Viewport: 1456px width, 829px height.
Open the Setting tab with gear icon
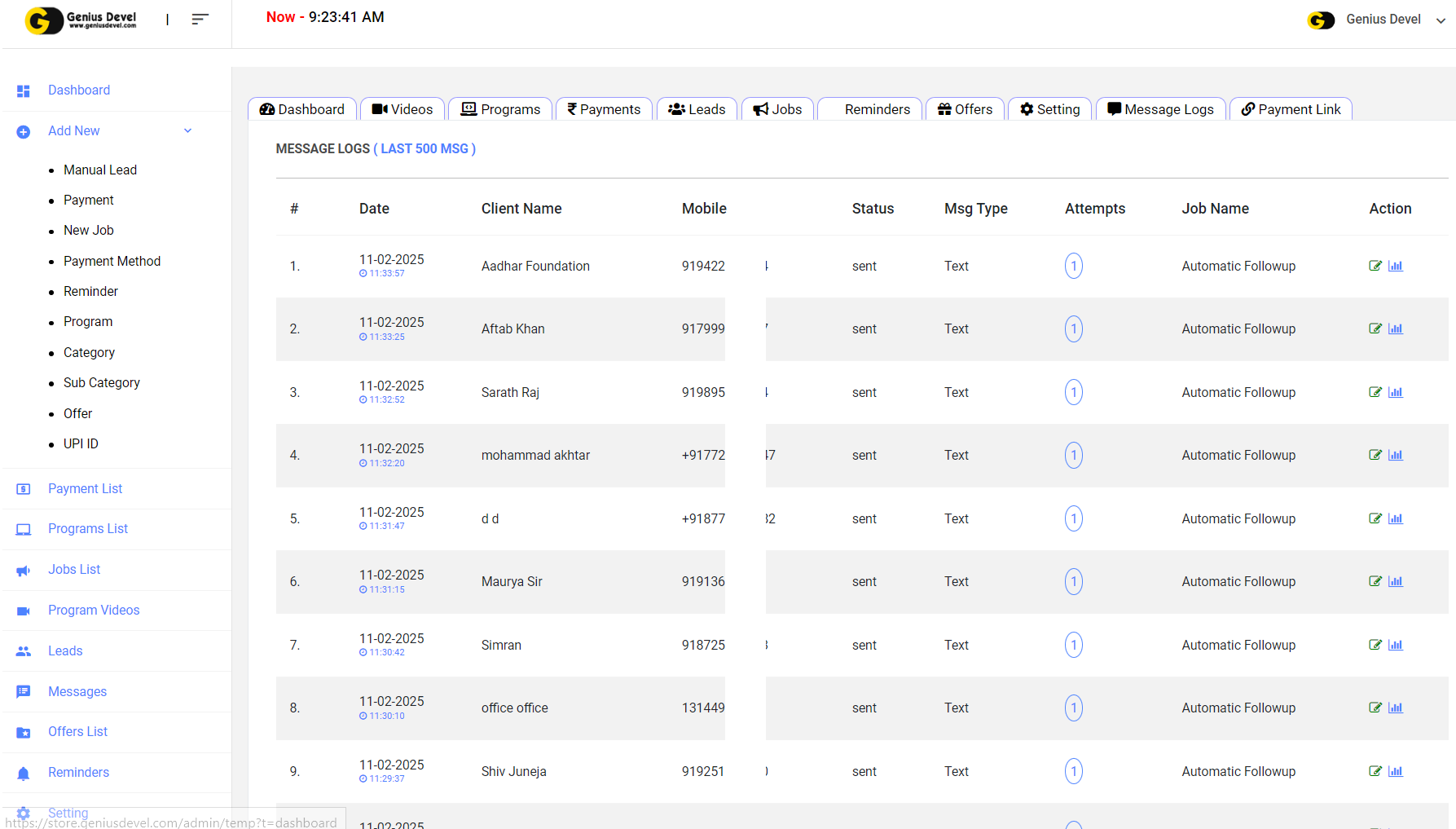click(1050, 109)
